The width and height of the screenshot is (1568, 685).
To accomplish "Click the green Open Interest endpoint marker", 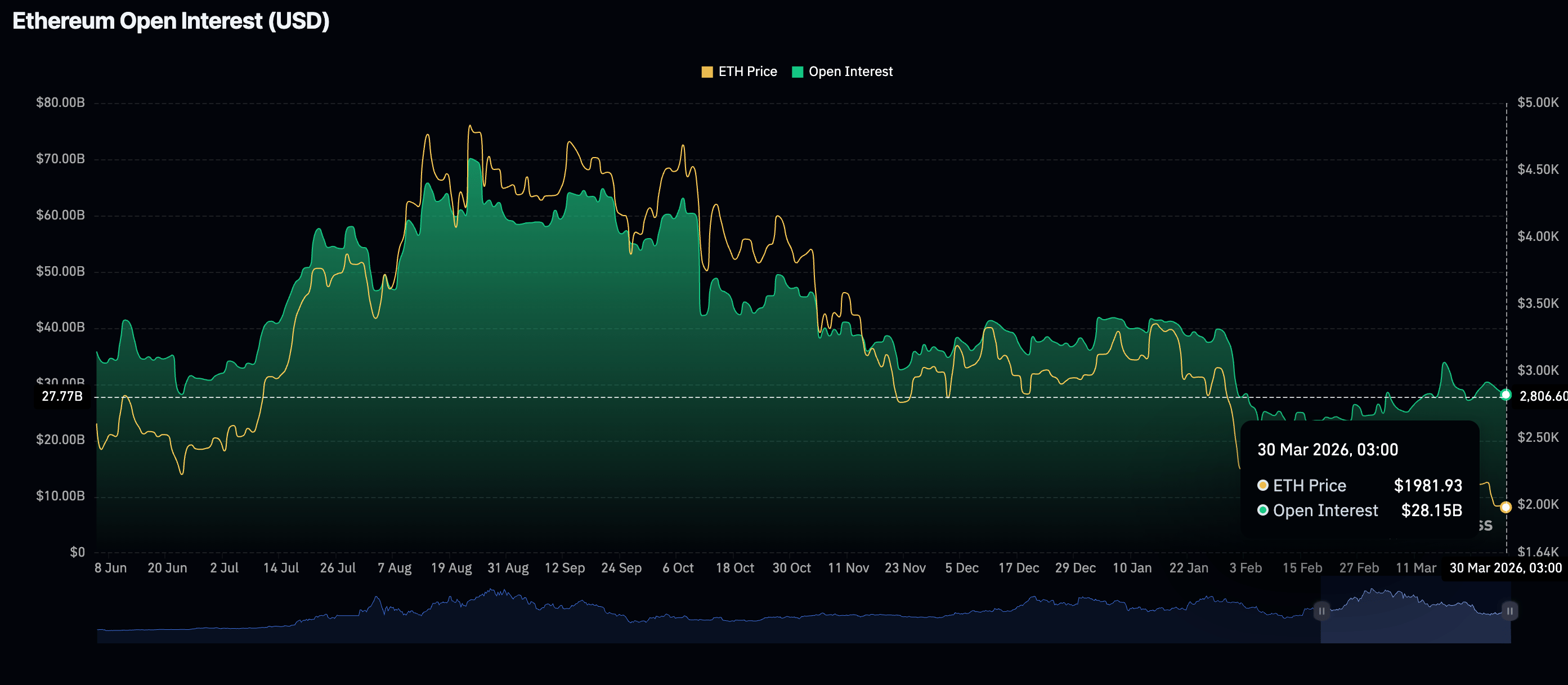I will [x=1506, y=395].
